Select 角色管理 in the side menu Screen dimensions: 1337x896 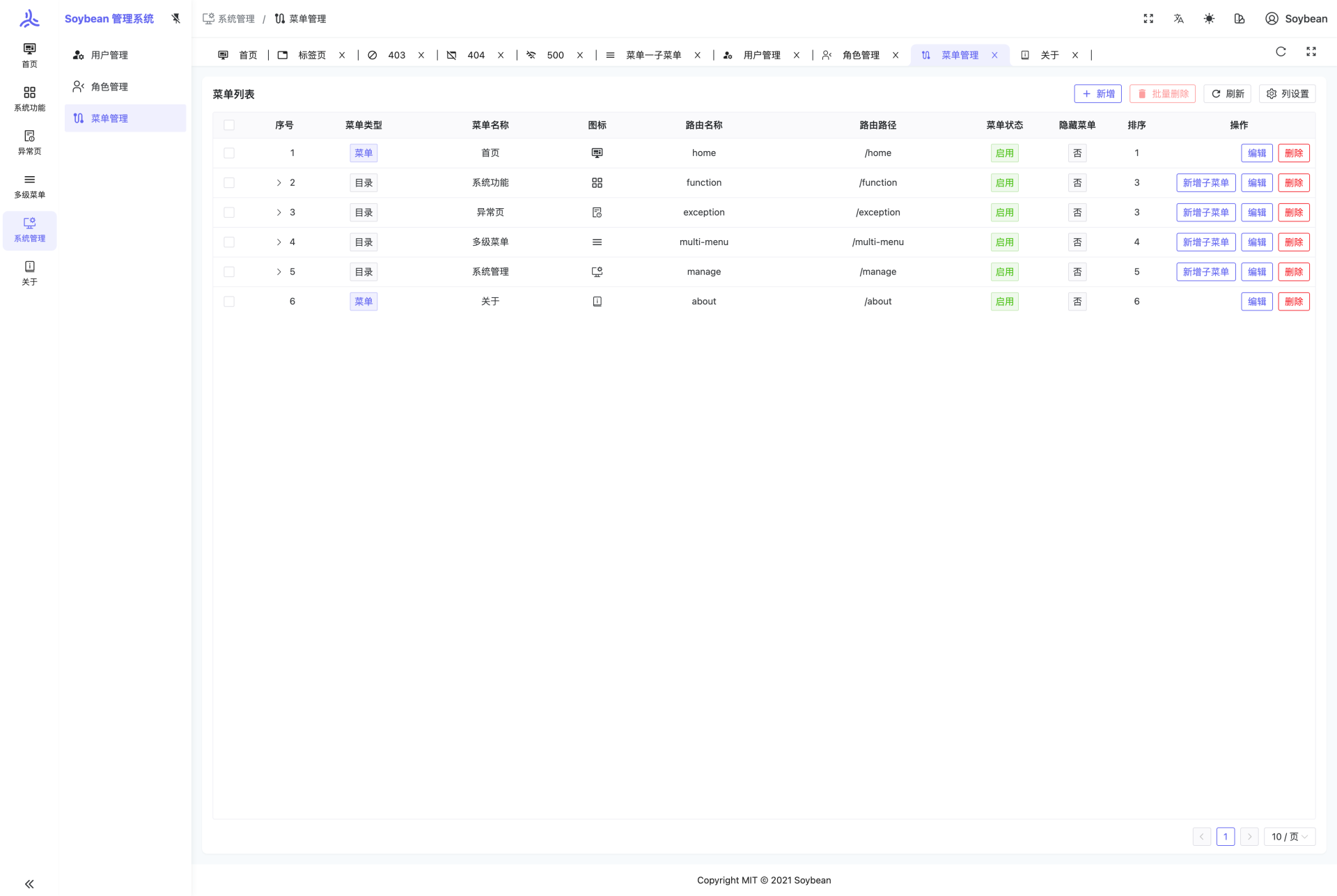pyautogui.click(x=109, y=87)
